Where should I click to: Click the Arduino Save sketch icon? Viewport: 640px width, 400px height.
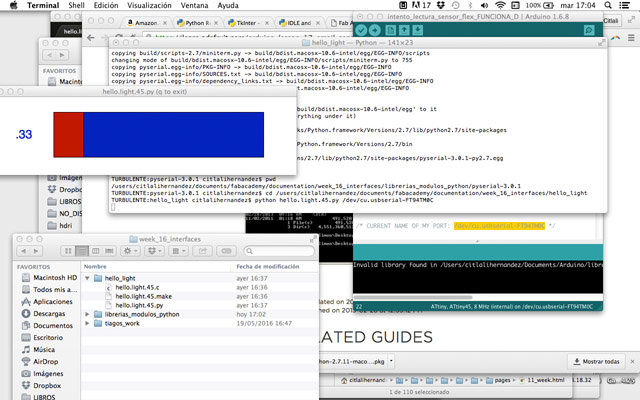point(418,30)
